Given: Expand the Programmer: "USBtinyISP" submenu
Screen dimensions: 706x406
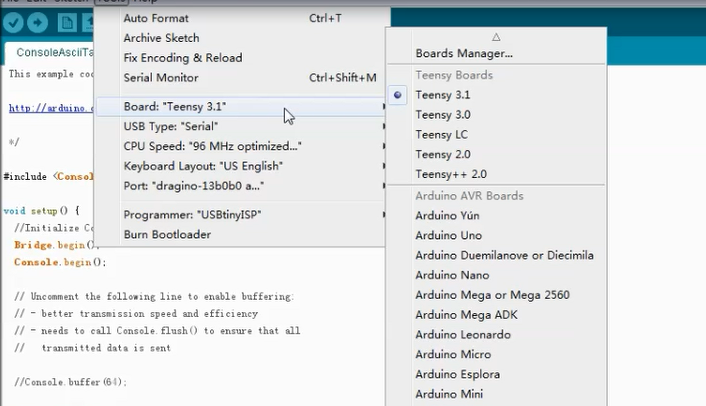Looking at the screenshot, I should pyautogui.click(x=241, y=215).
